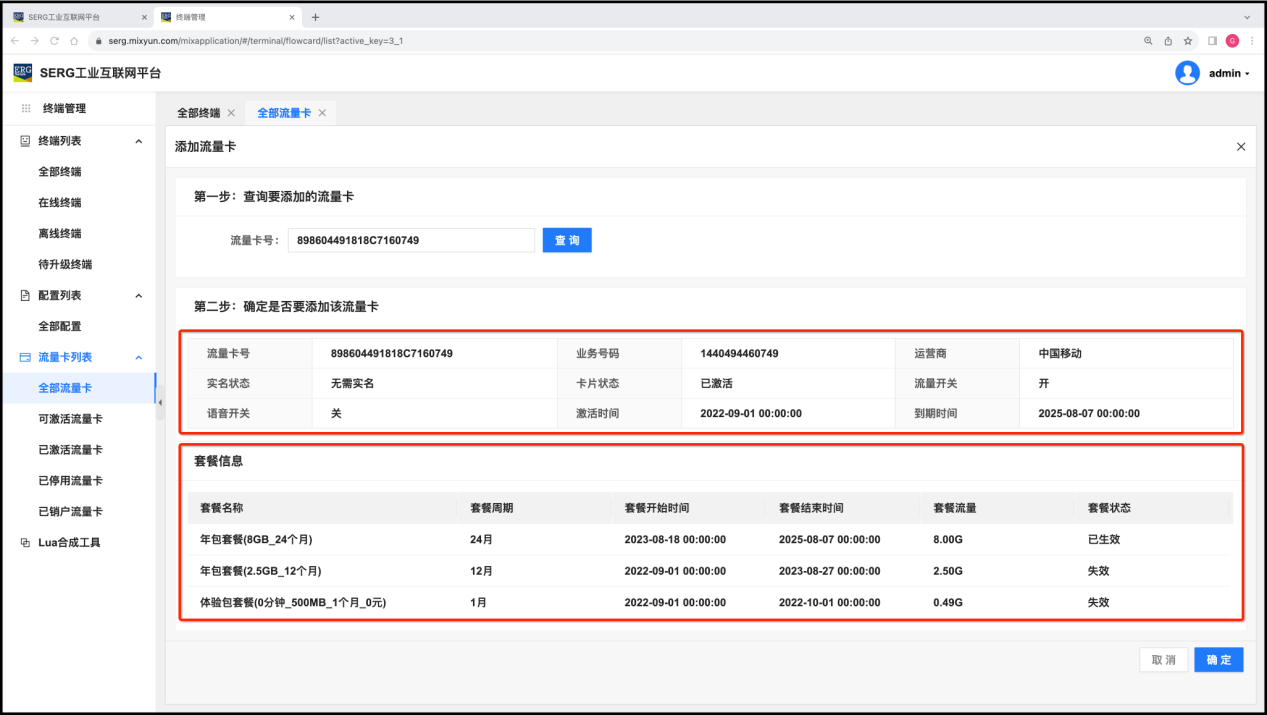Open the admin account dropdown
The width and height of the screenshot is (1267, 715).
tap(1229, 74)
